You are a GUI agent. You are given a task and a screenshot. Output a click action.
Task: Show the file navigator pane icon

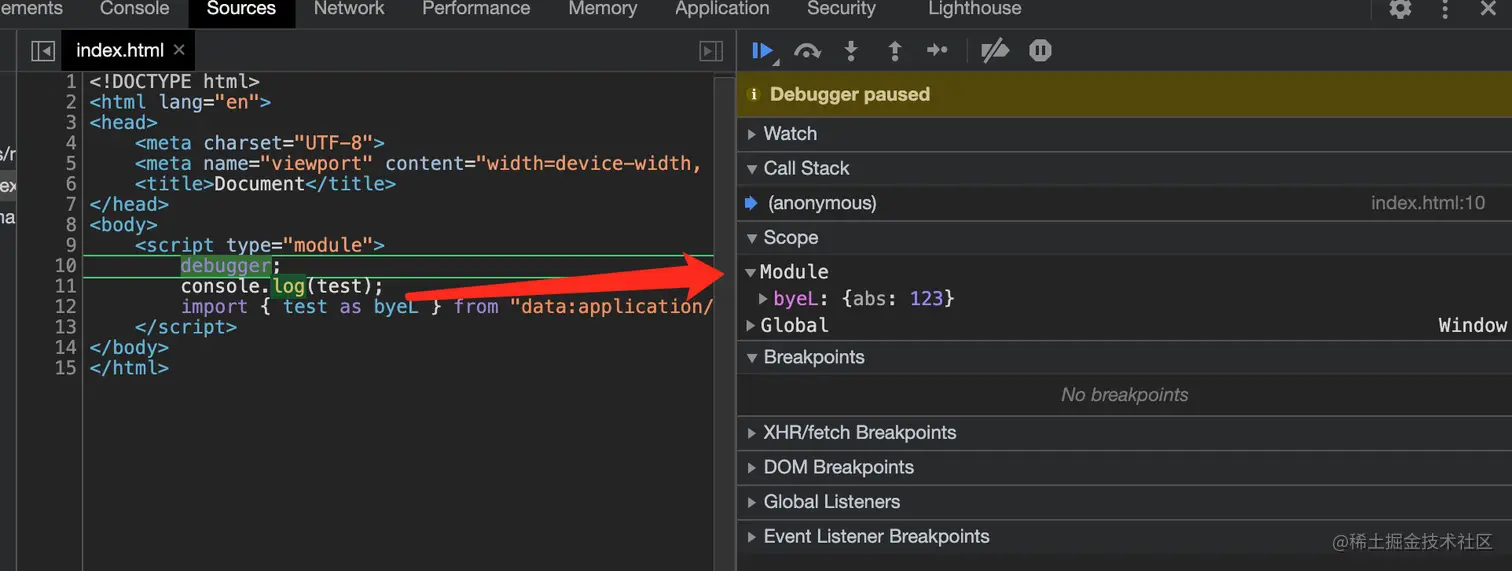(43, 50)
